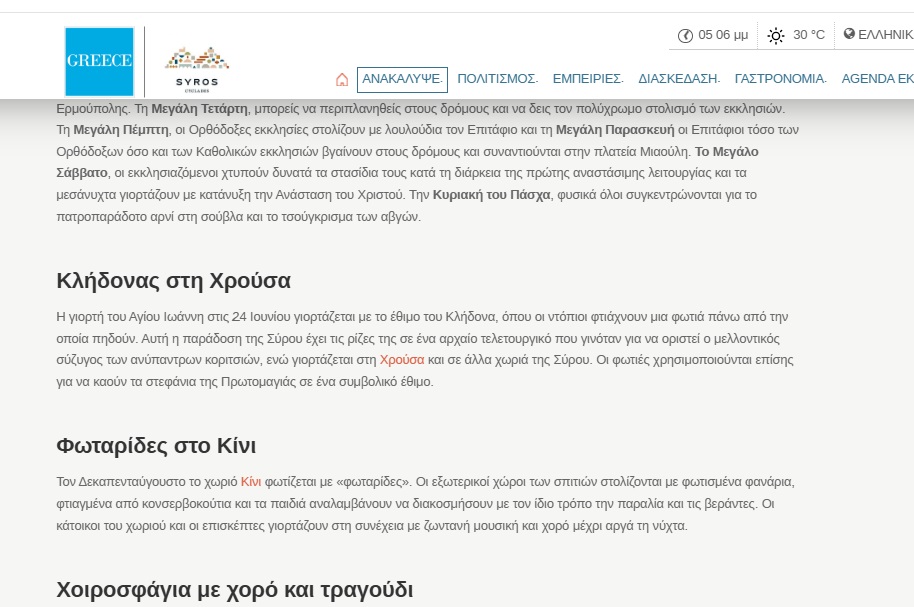Open the ΕΜΠΕΙΡΙΕΣ menu item
Image resolution: width=914 pixels, height=607 pixels.
tap(588, 79)
